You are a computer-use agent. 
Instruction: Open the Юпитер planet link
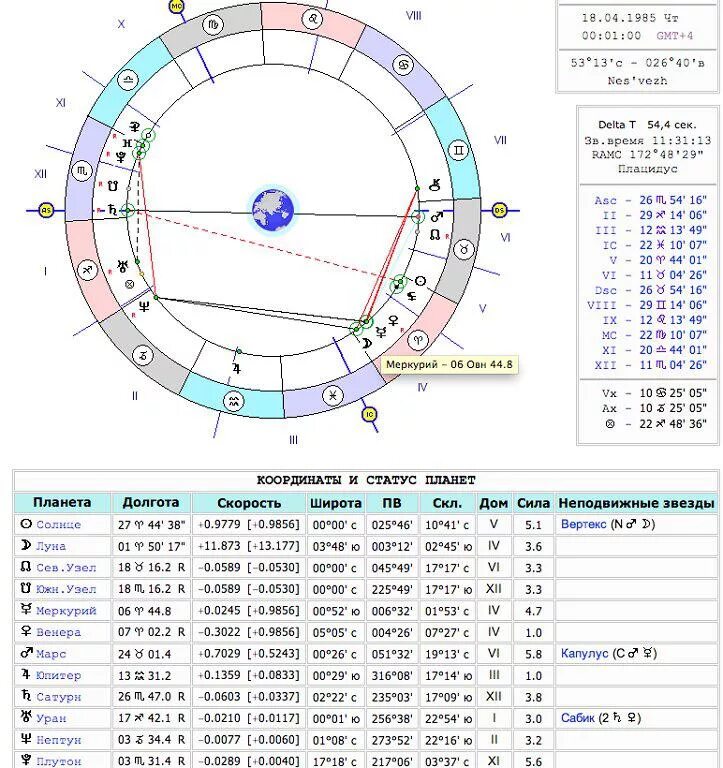pos(58,675)
